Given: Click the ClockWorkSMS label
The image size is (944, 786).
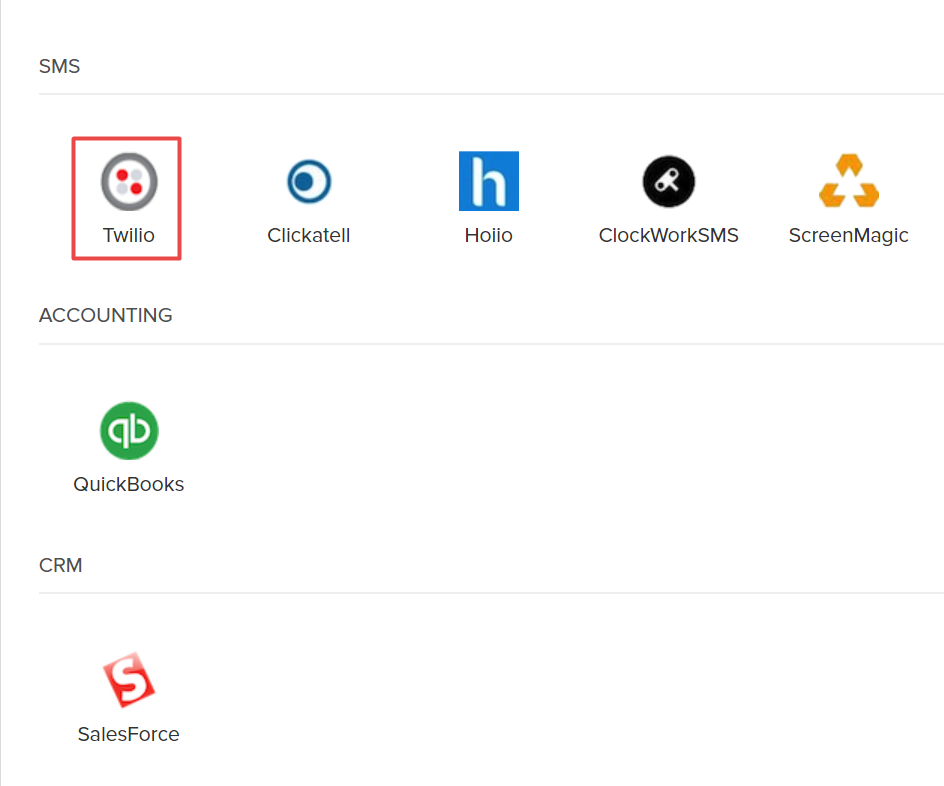Looking at the screenshot, I should pyautogui.click(x=668, y=235).
